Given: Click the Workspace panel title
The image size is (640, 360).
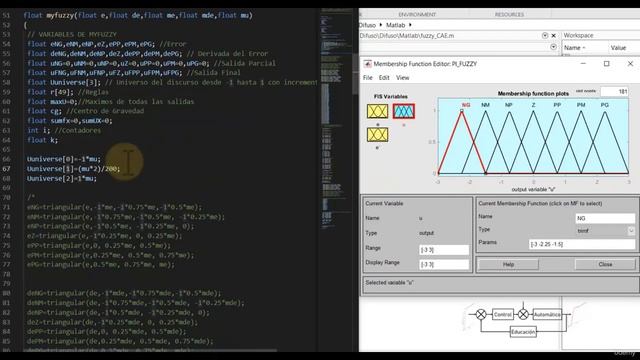Looking at the screenshot, I should 578,36.
